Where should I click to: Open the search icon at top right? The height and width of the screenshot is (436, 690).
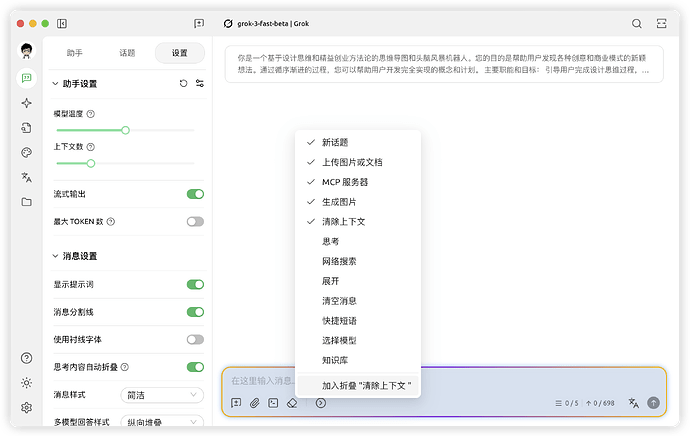pos(636,24)
